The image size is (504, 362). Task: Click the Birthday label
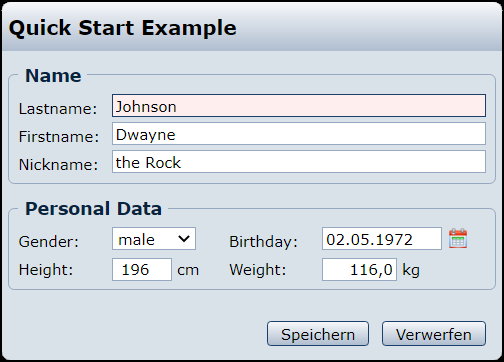click(x=263, y=242)
